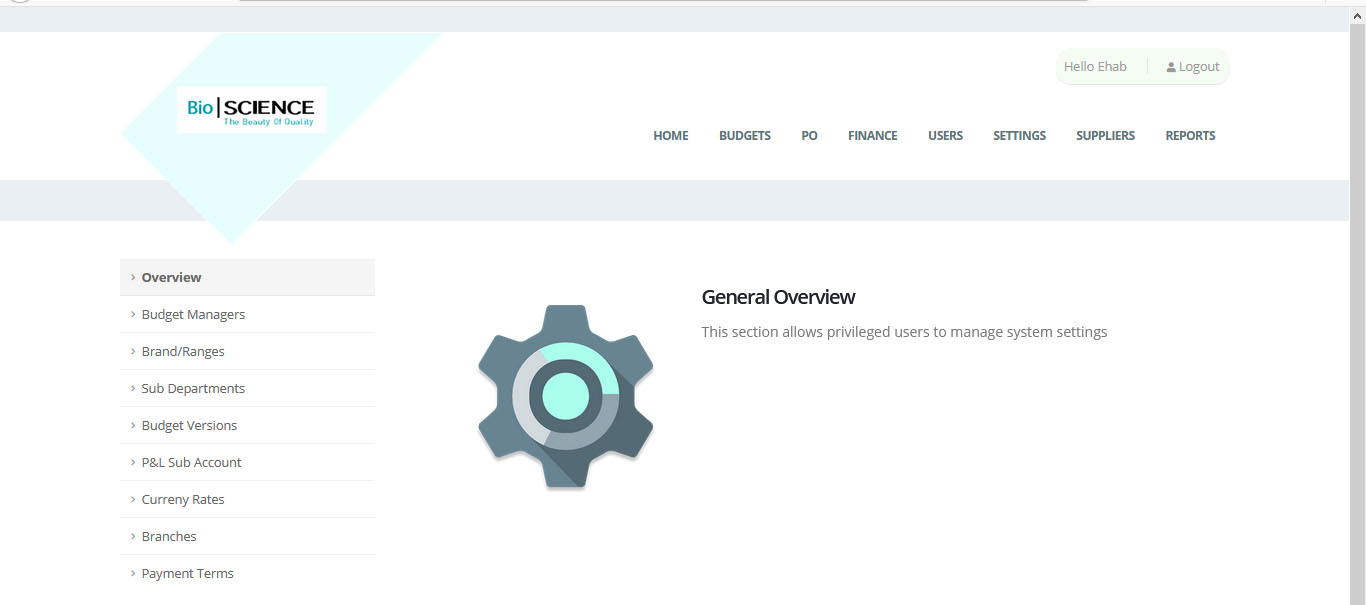Open the SUPPLIERS menu
1366x605 pixels.
click(1106, 136)
